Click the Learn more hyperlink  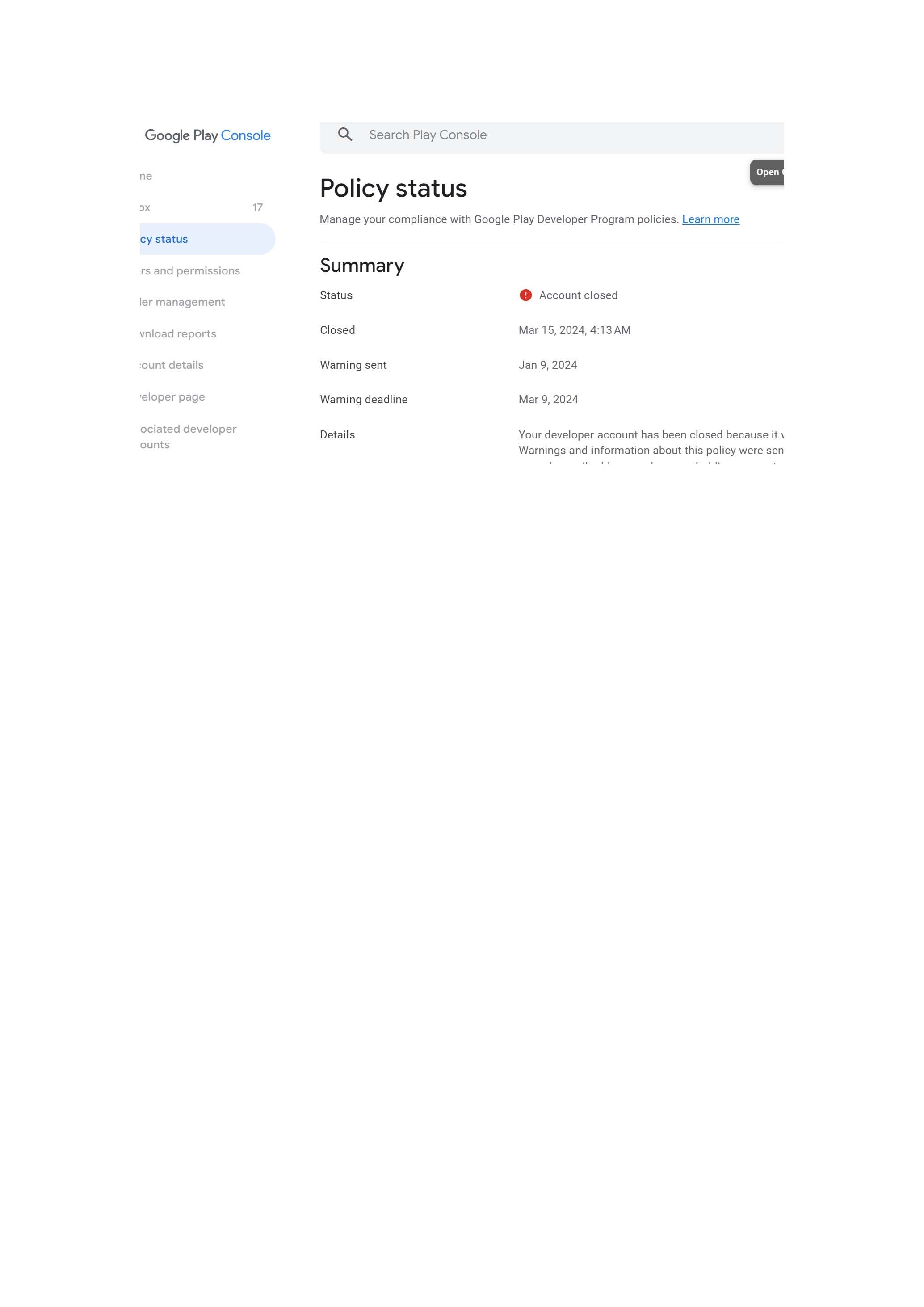tap(710, 219)
